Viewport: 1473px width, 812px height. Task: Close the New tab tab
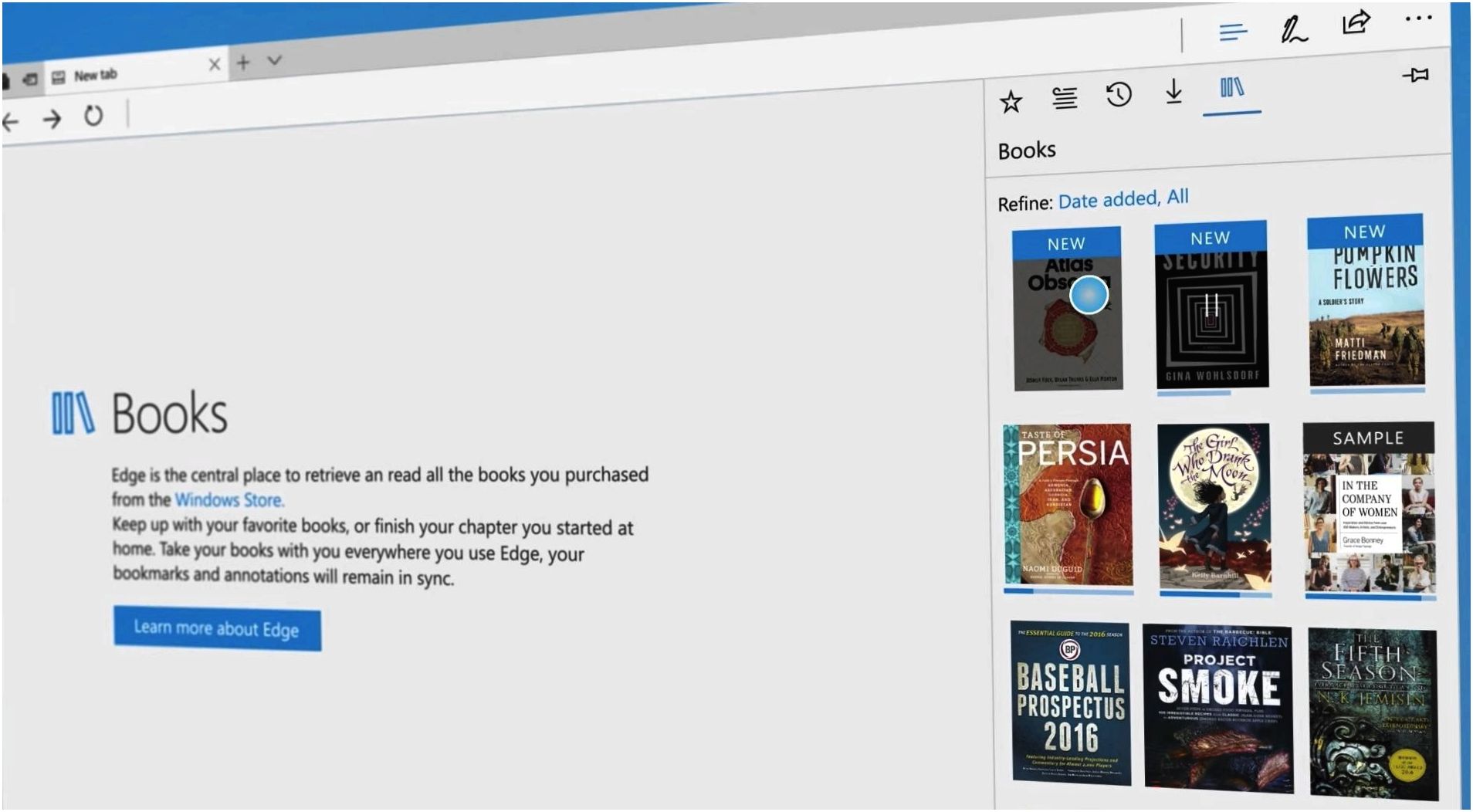coord(215,64)
